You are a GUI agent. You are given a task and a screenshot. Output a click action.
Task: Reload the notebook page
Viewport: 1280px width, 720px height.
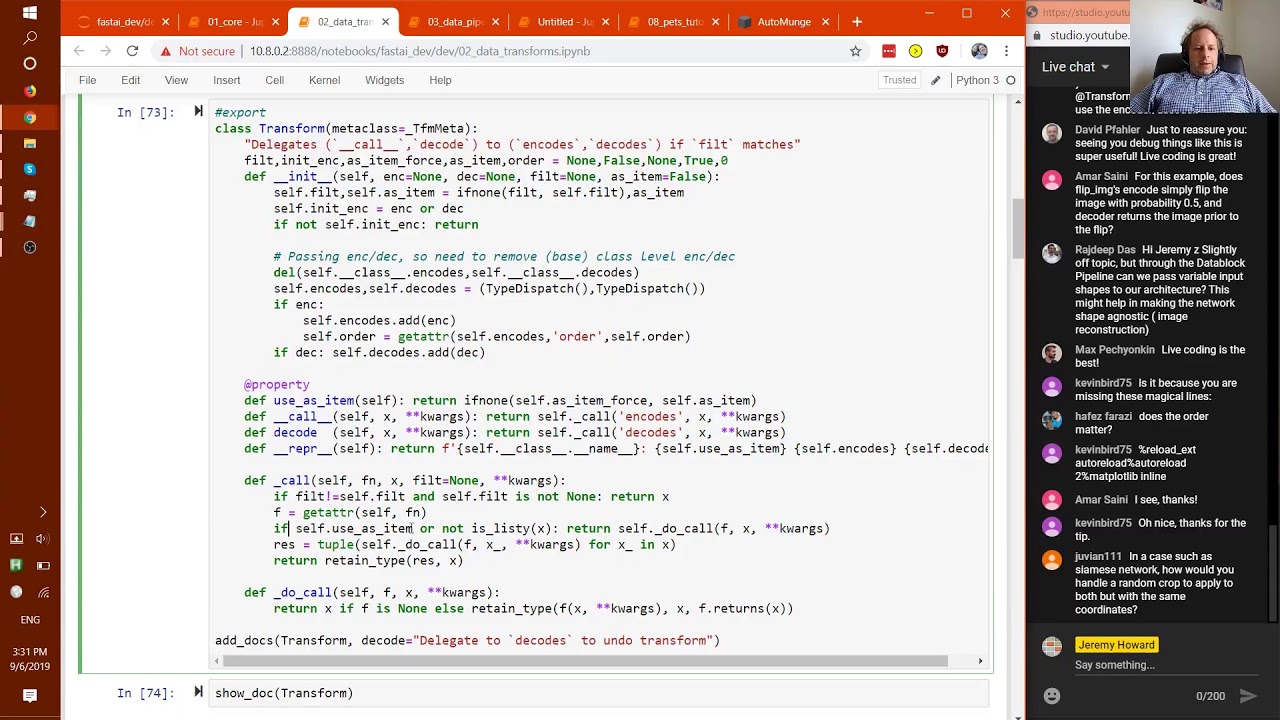(132, 51)
